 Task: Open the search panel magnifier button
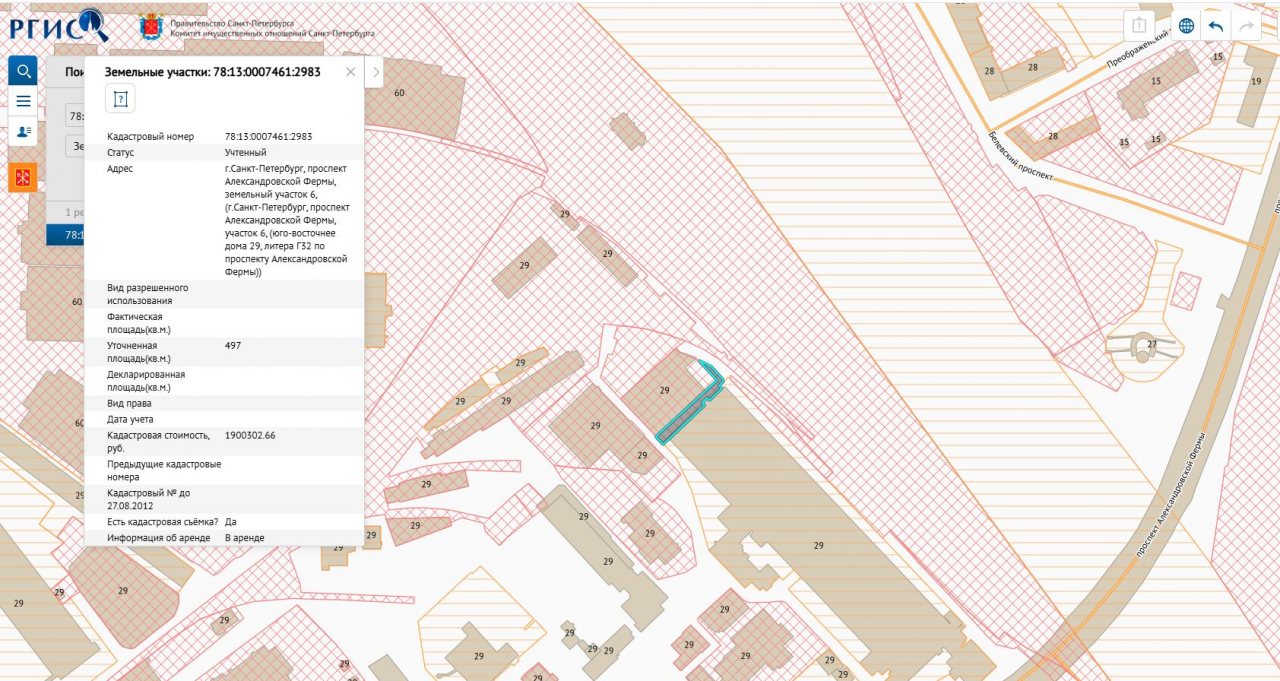point(23,70)
